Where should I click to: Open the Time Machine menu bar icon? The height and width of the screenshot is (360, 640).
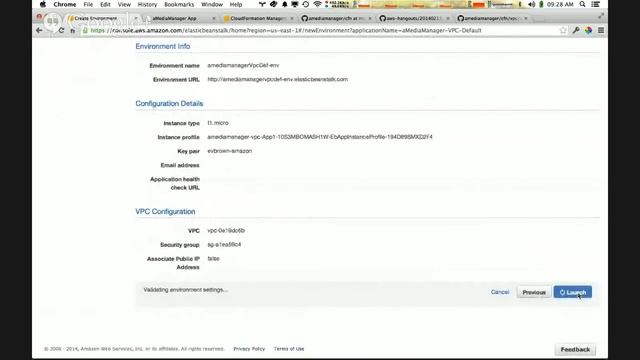306,4
